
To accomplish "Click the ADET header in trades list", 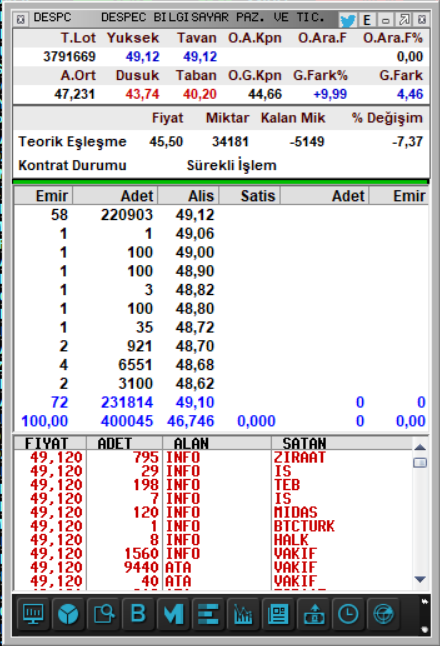I will 124,443.
